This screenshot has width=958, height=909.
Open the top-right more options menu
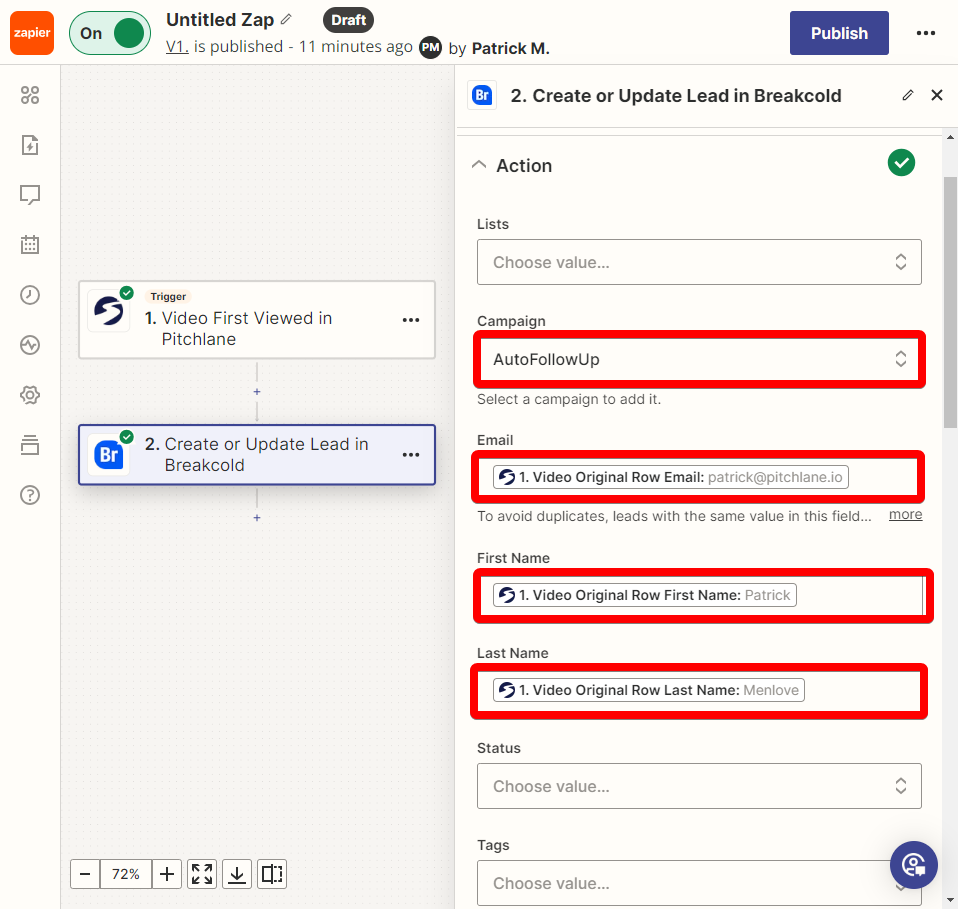pos(926,33)
